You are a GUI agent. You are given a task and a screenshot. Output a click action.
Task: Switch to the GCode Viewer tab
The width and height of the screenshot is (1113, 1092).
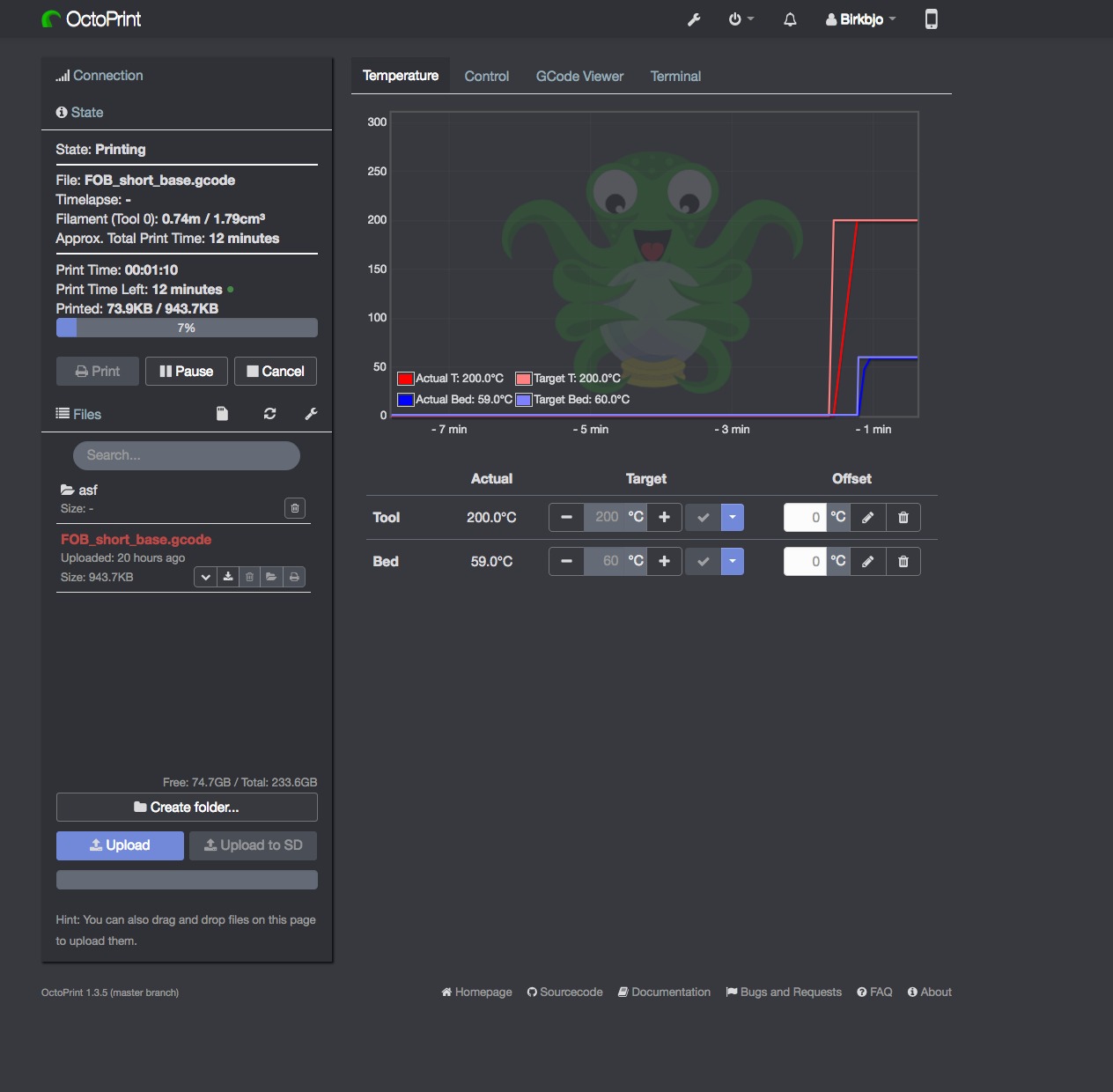pos(579,76)
